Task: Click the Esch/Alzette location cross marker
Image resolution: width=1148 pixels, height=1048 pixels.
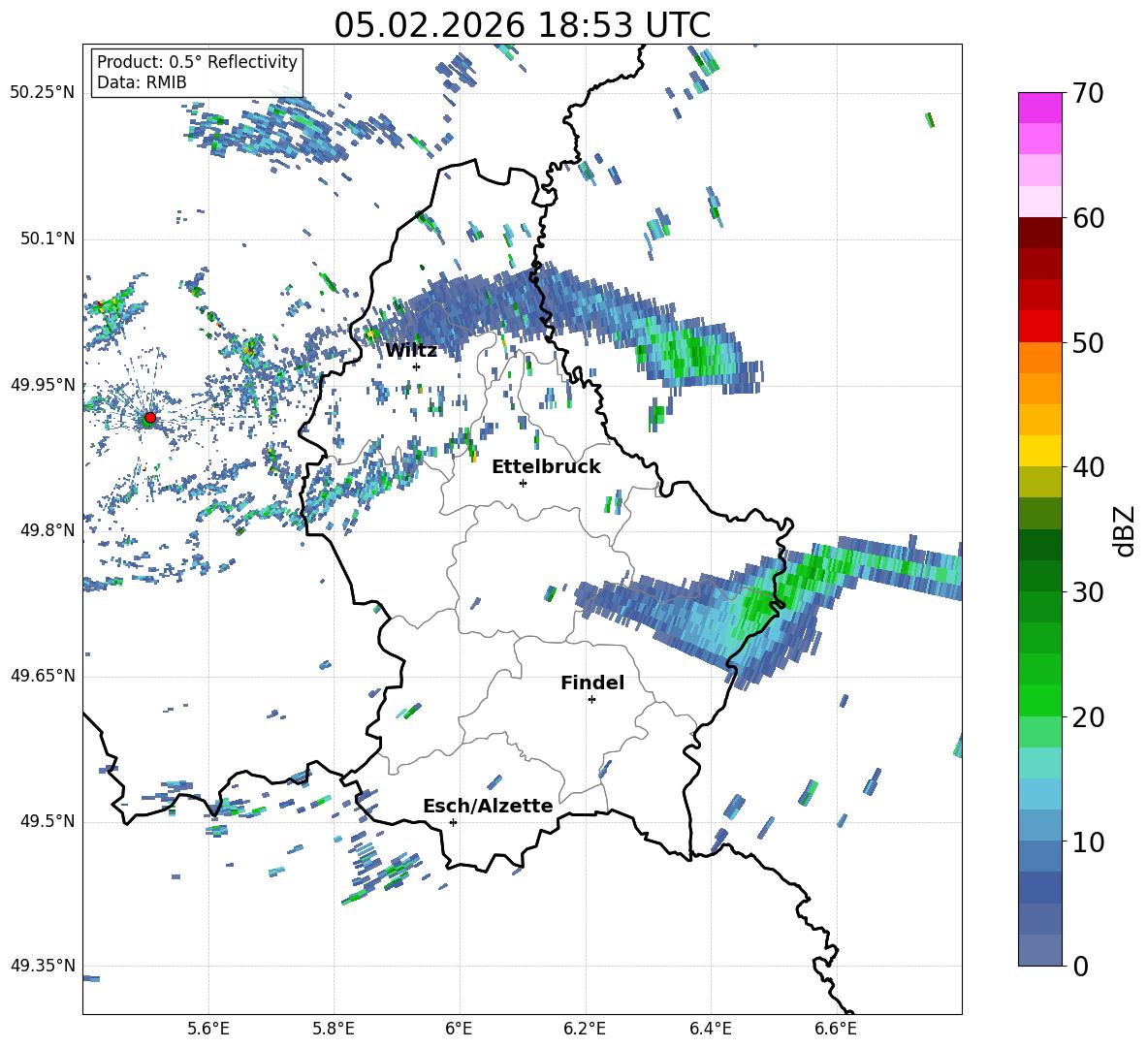Action: 453,822
